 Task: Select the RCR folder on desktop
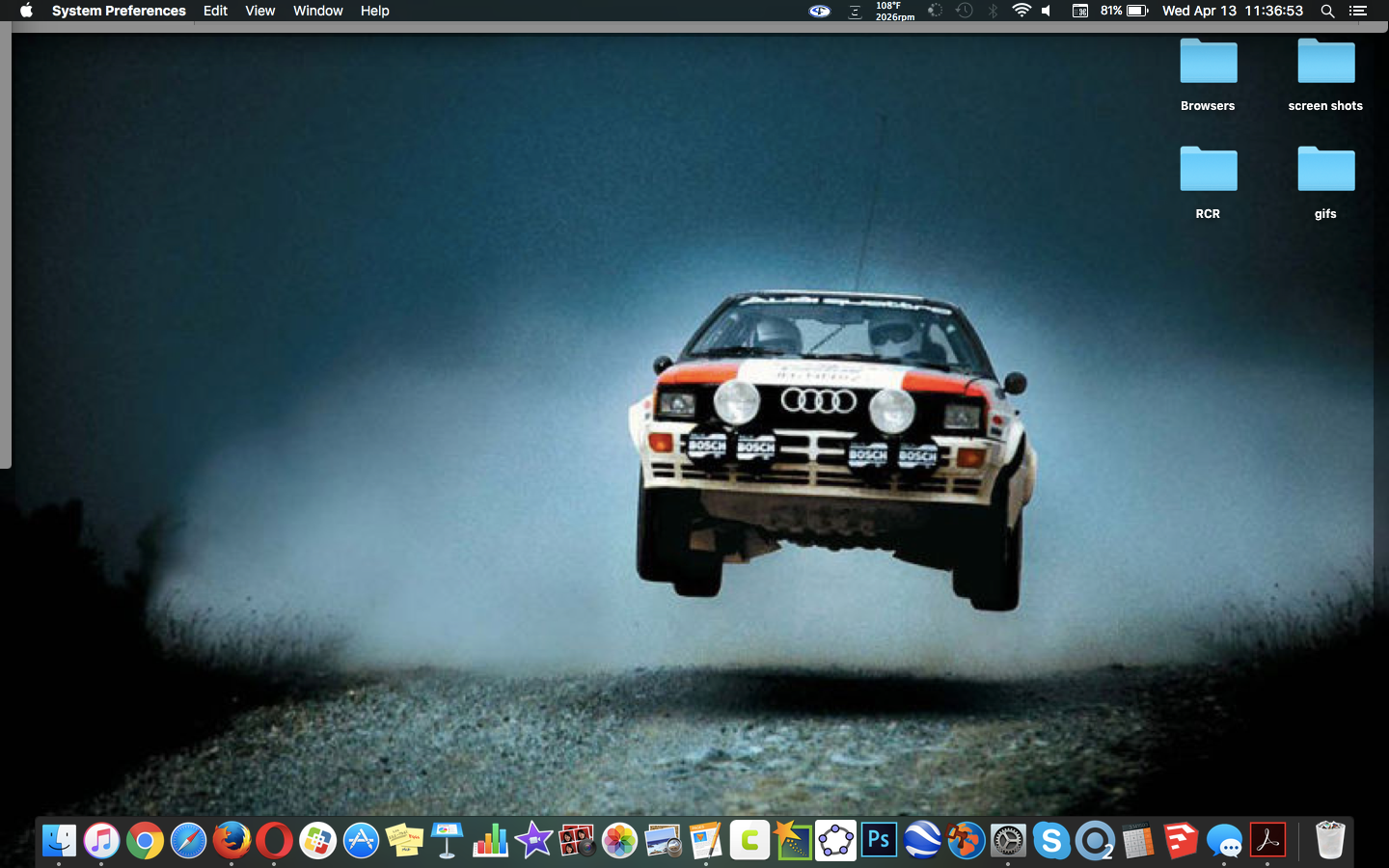[1208, 183]
